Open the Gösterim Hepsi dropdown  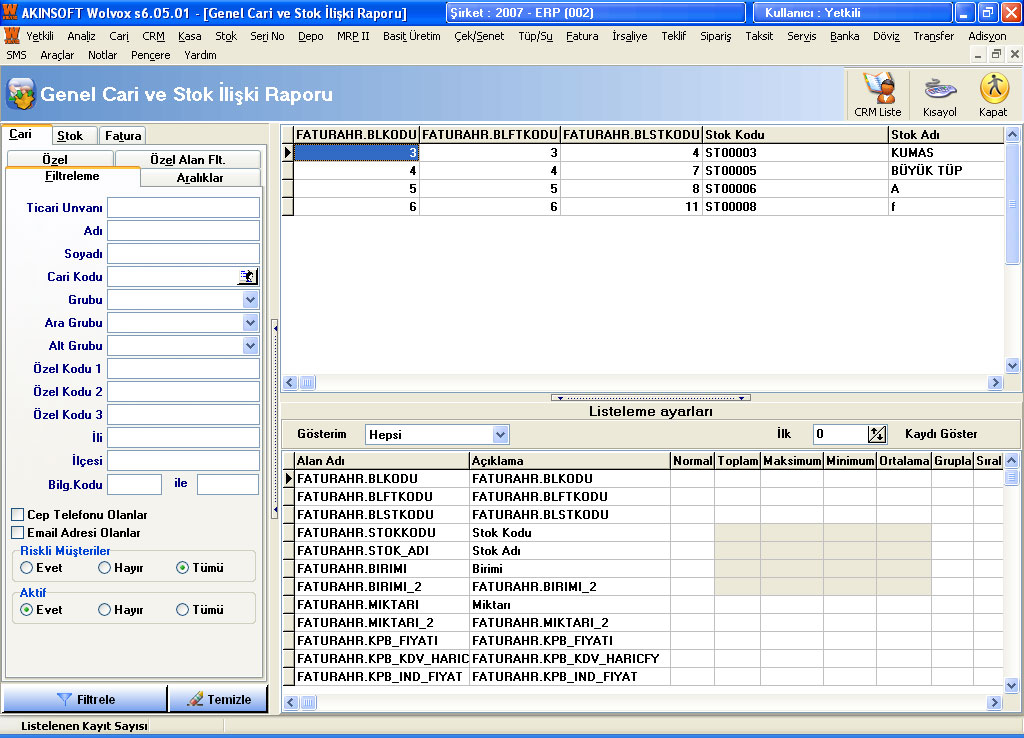(500, 435)
